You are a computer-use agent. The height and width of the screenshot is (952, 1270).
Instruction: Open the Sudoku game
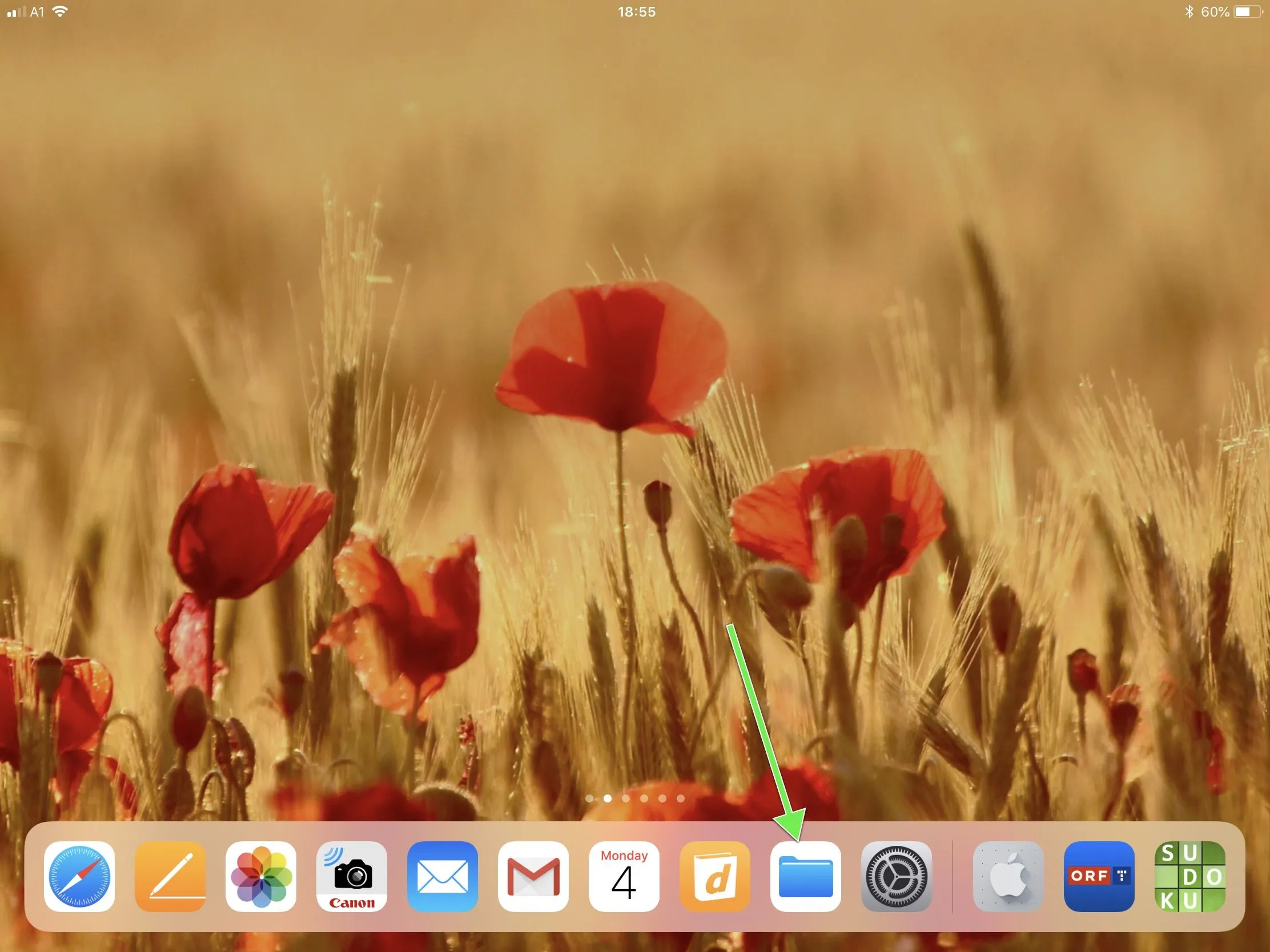(1189, 876)
